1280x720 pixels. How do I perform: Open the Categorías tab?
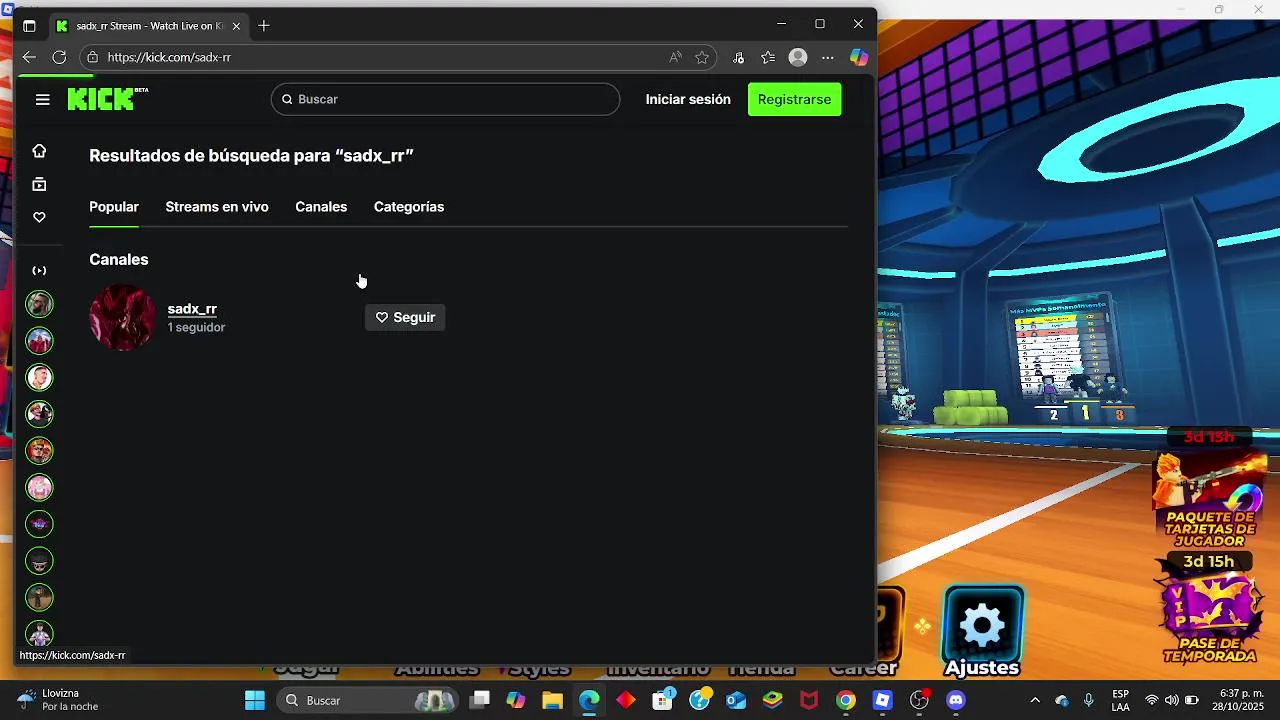(x=409, y=207)
